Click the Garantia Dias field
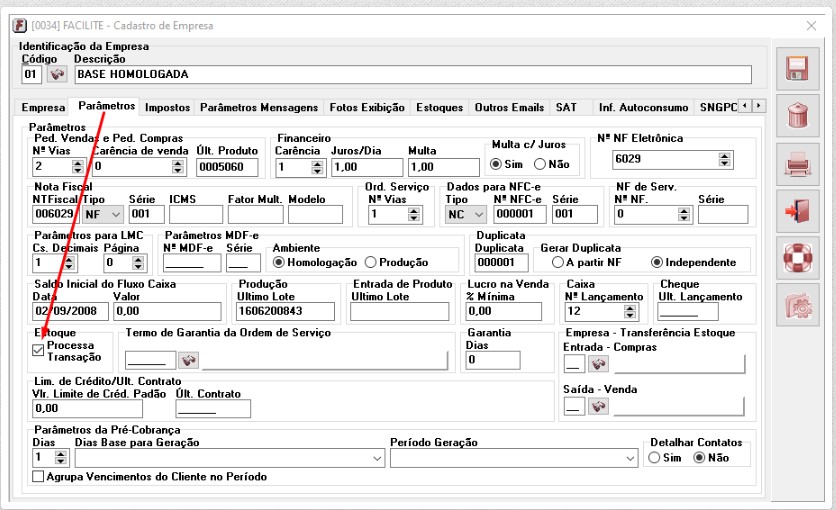 coord(493,360)
